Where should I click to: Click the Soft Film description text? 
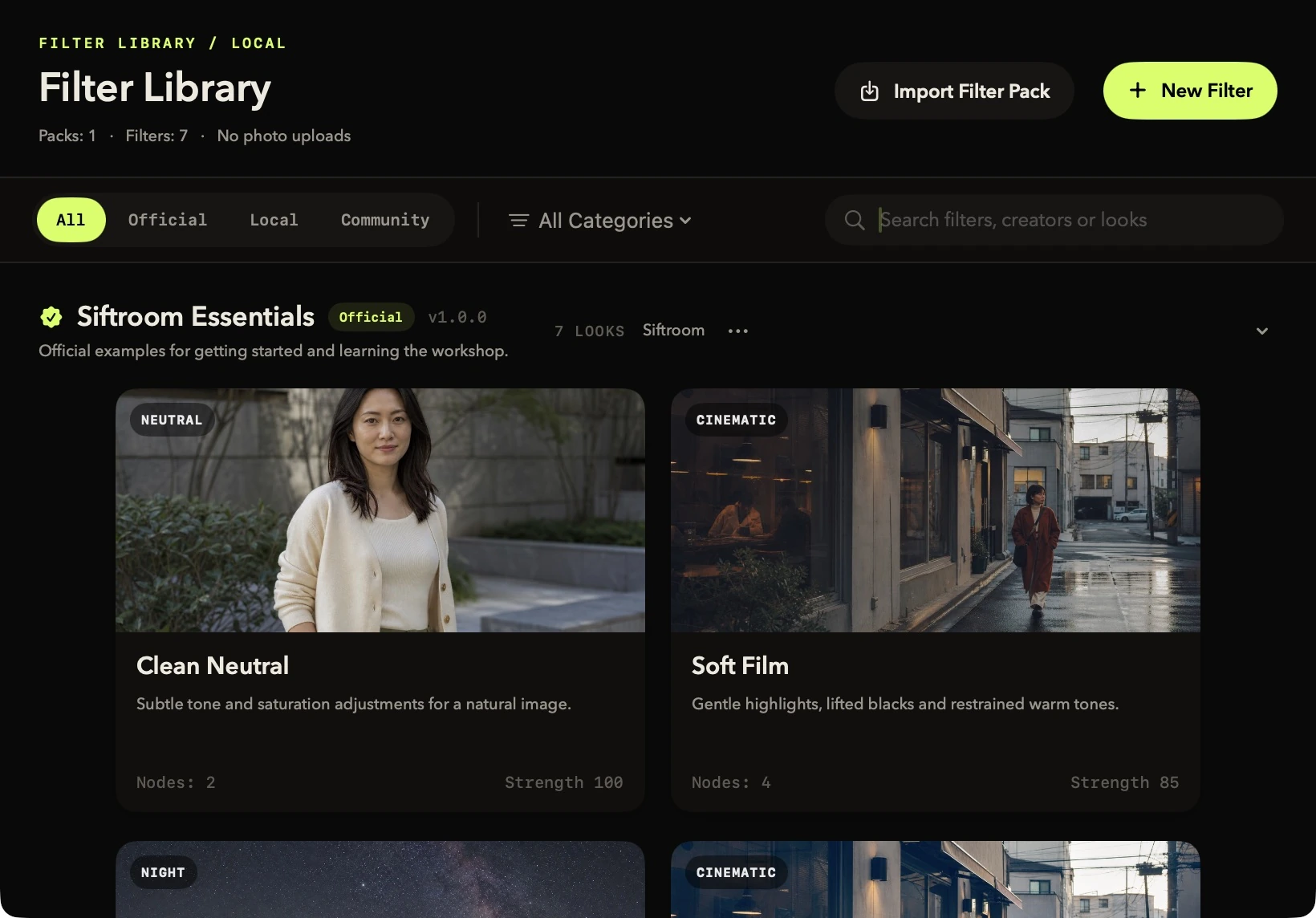click(905, 704)
